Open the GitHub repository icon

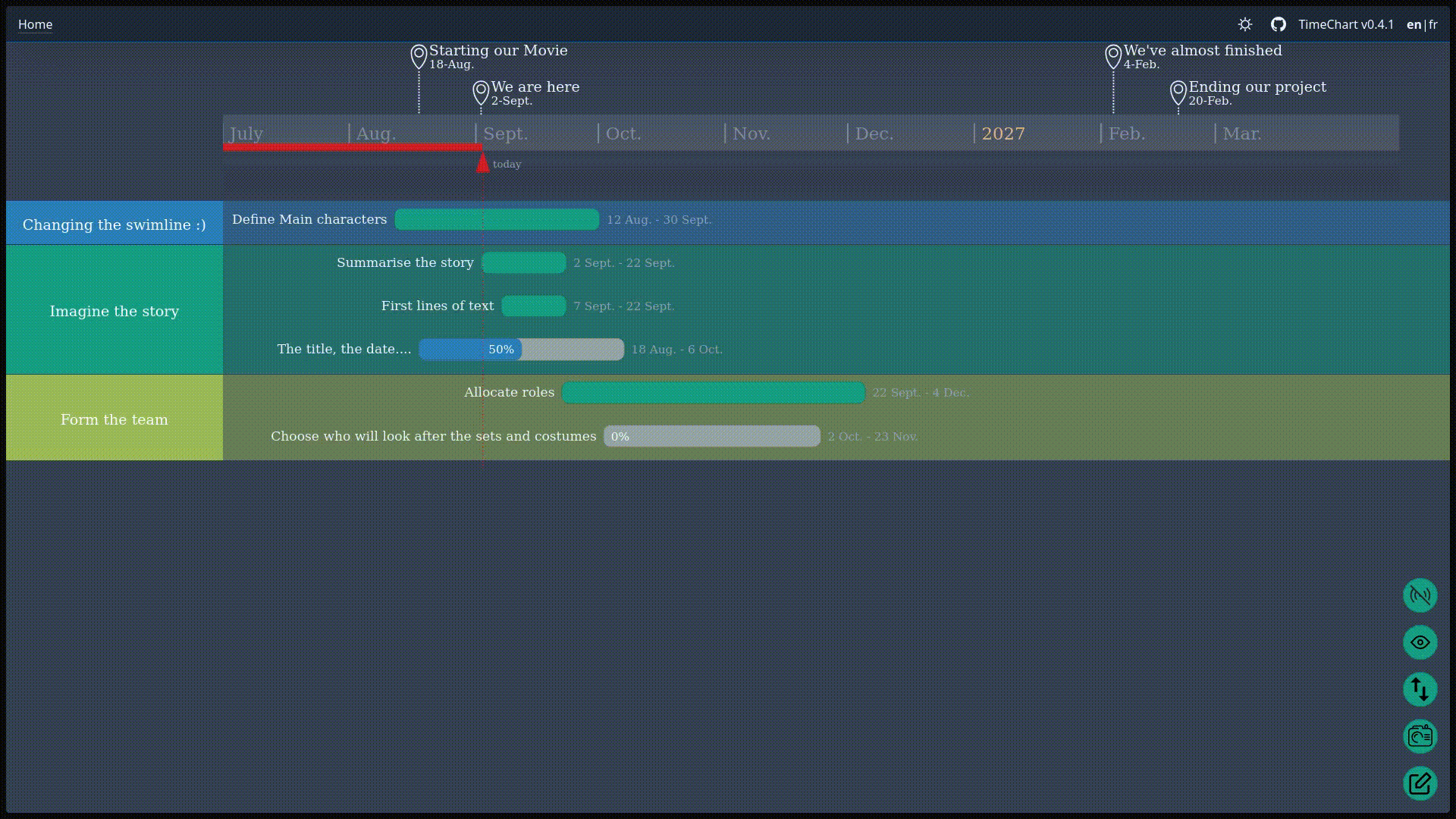point(1279,24)
